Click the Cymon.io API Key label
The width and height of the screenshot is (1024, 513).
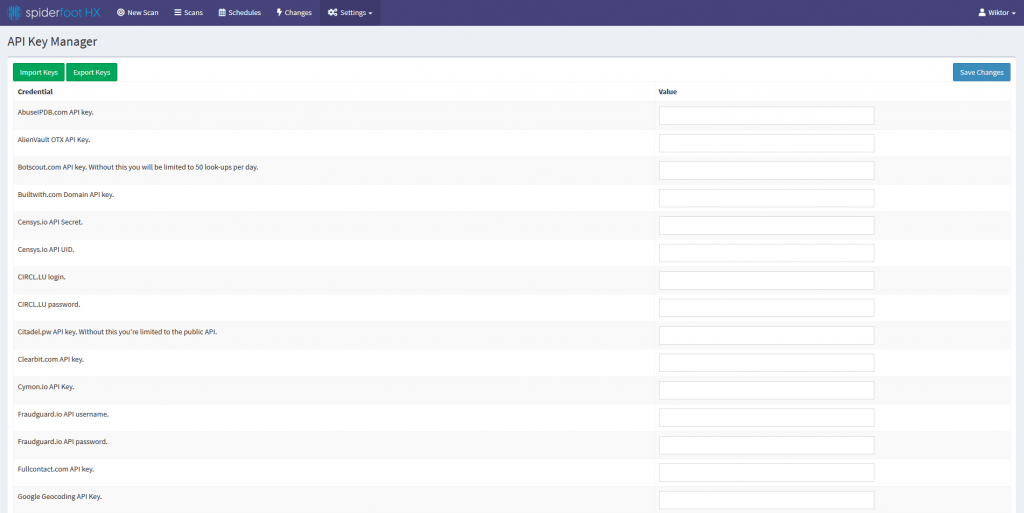pos(46,386)
